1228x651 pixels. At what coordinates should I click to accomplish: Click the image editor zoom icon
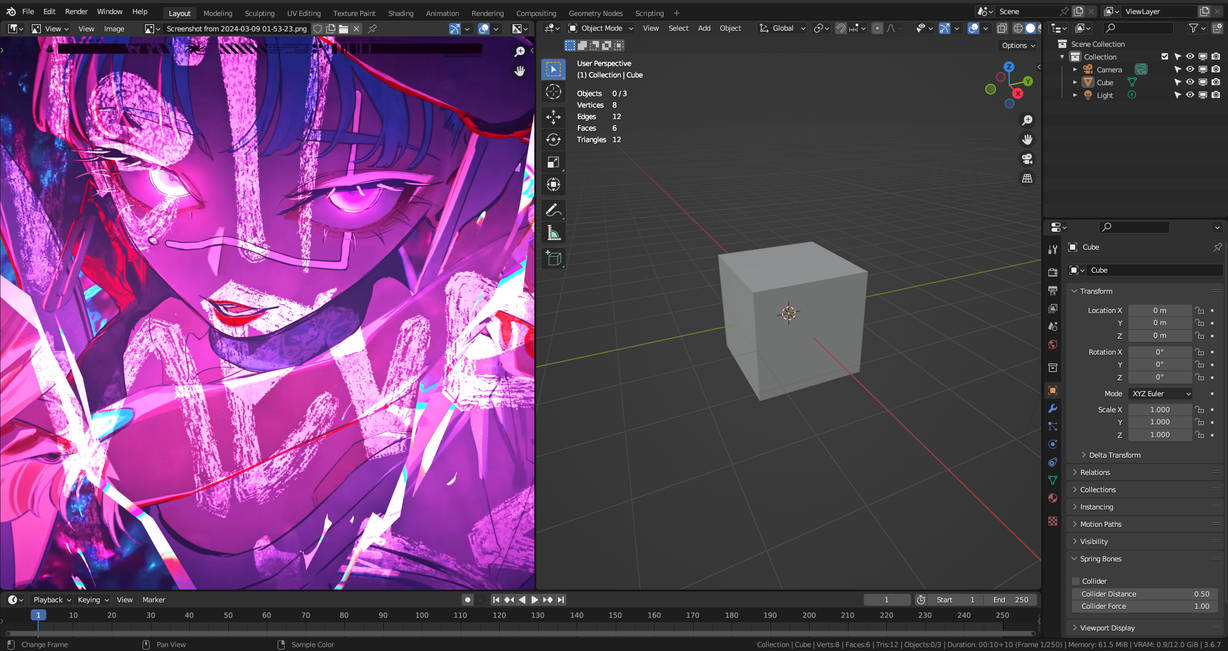520,51
